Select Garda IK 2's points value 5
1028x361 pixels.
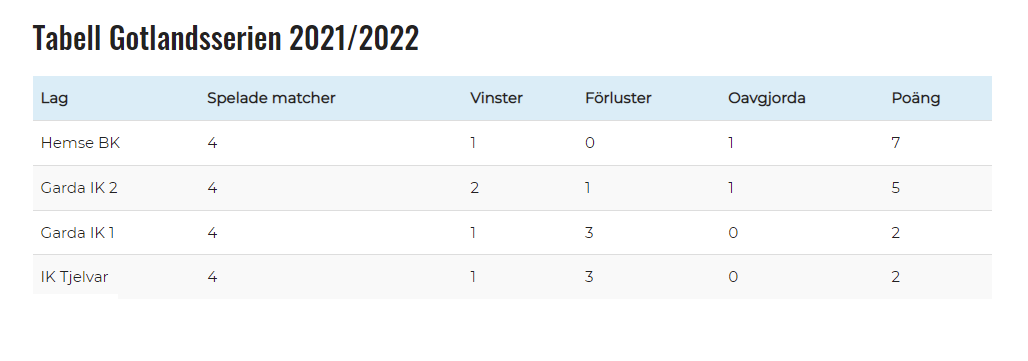tap(896, 188)
